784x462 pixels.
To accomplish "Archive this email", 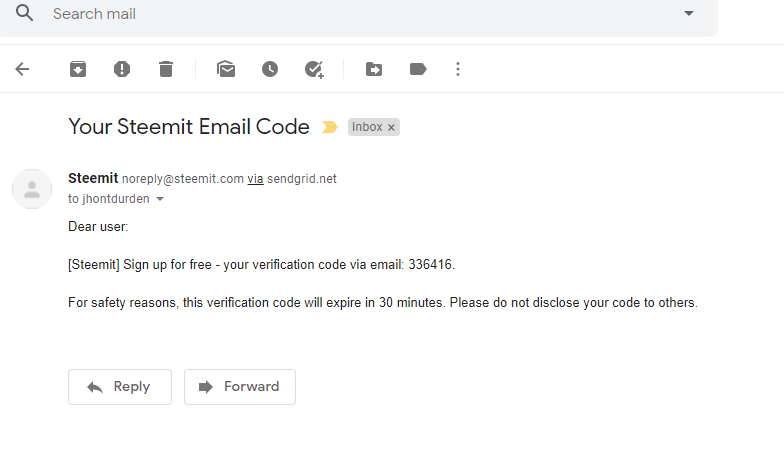I will coord(78,69).
